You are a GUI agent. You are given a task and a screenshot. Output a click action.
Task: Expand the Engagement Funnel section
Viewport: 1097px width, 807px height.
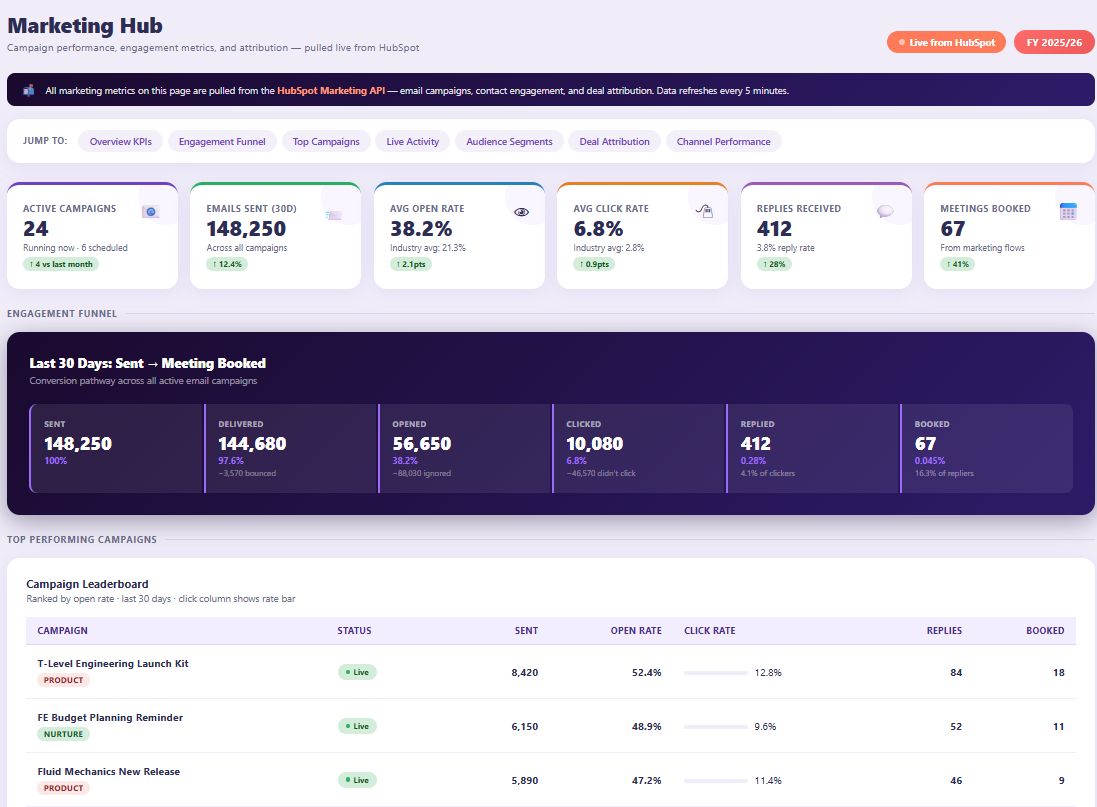tap(222, 141)
